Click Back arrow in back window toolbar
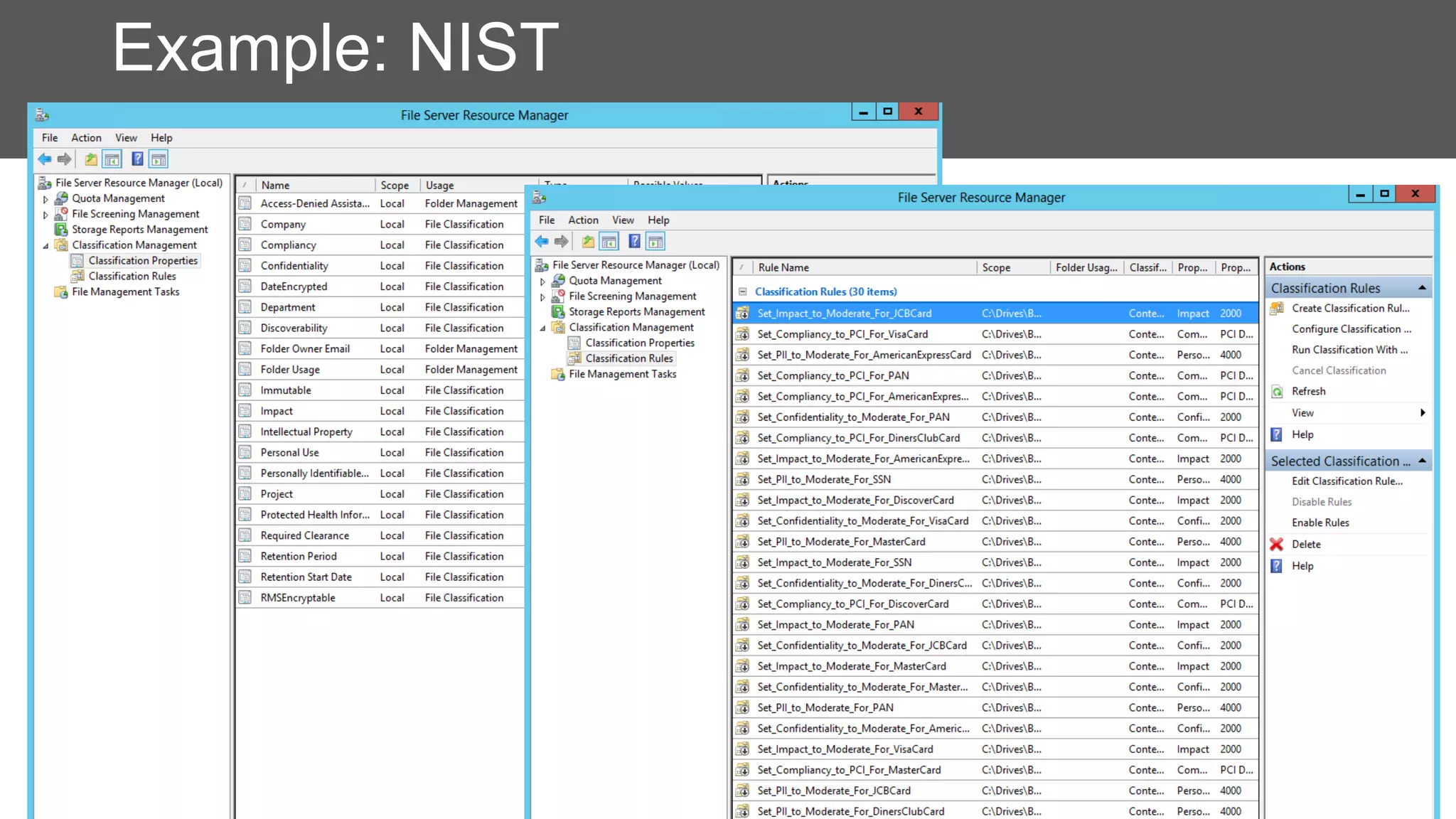This screenshot has width=1456, height=819. 45,159
